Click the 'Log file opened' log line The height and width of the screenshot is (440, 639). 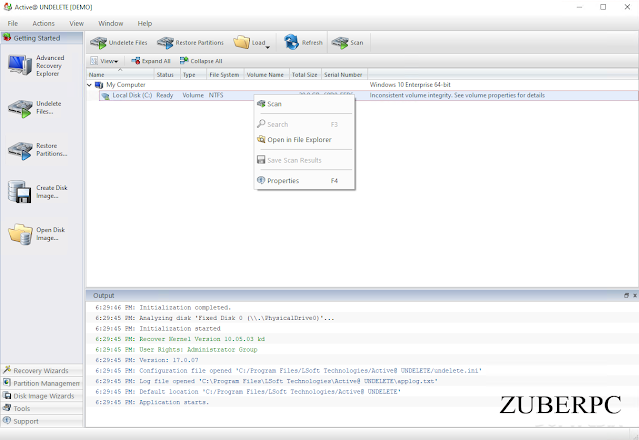pyautogui.click(x=266, y=381)
